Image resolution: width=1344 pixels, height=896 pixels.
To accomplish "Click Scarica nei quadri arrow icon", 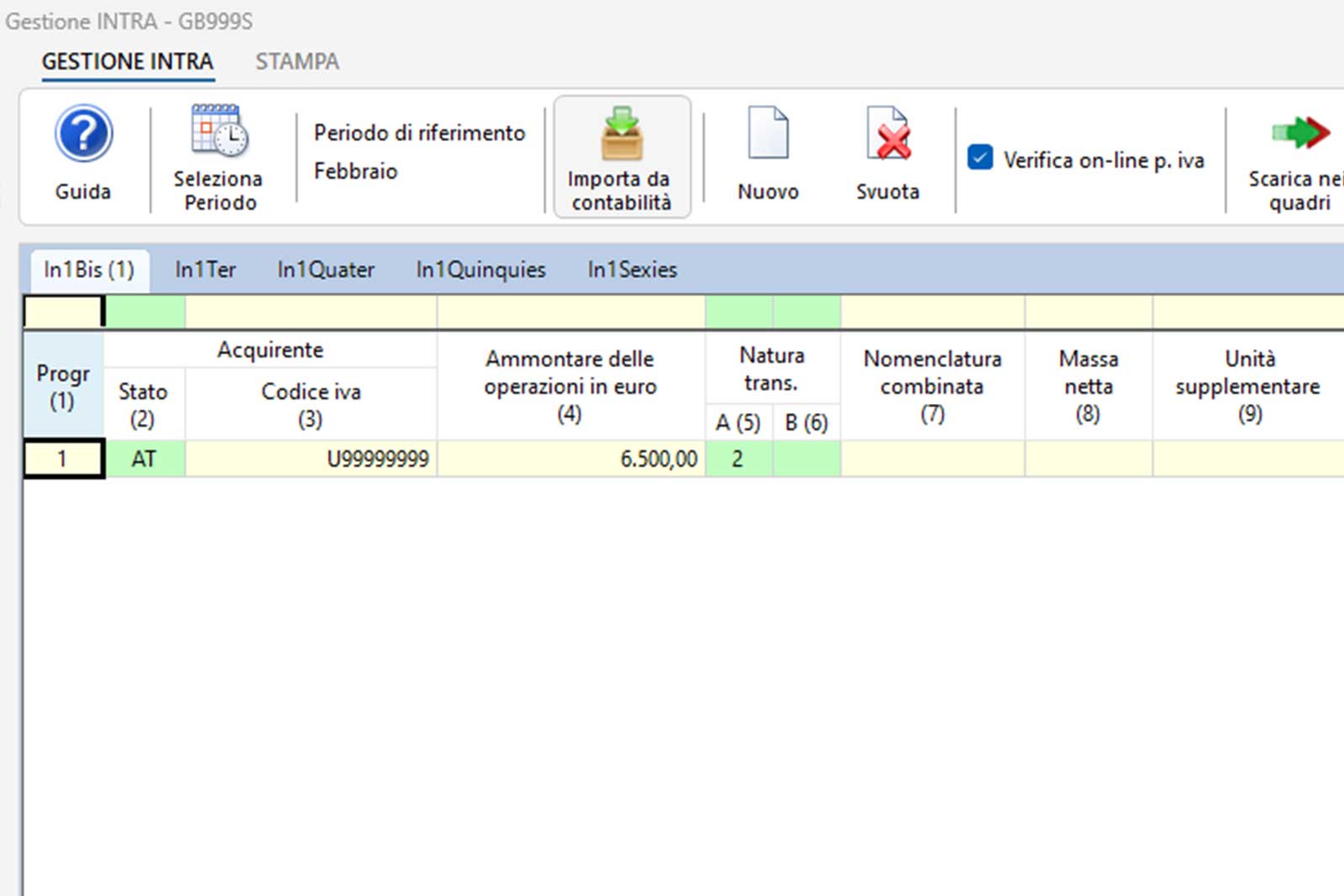I will pos(1299,134).
